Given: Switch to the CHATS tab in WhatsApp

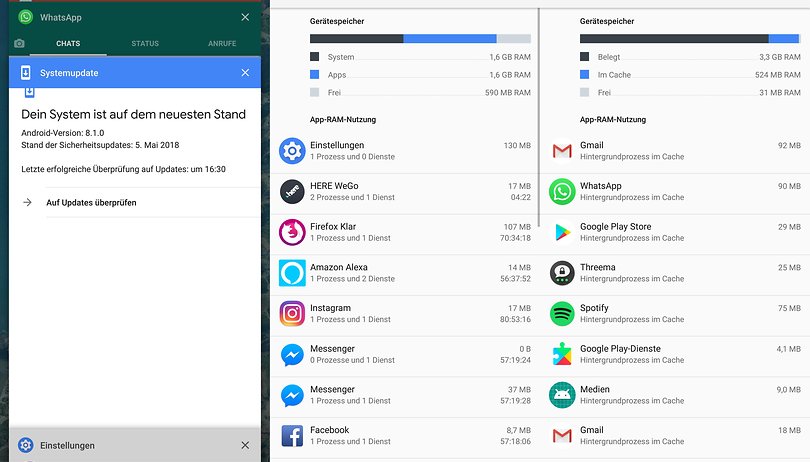Looking at the screenshot, I should pos(68,44).
